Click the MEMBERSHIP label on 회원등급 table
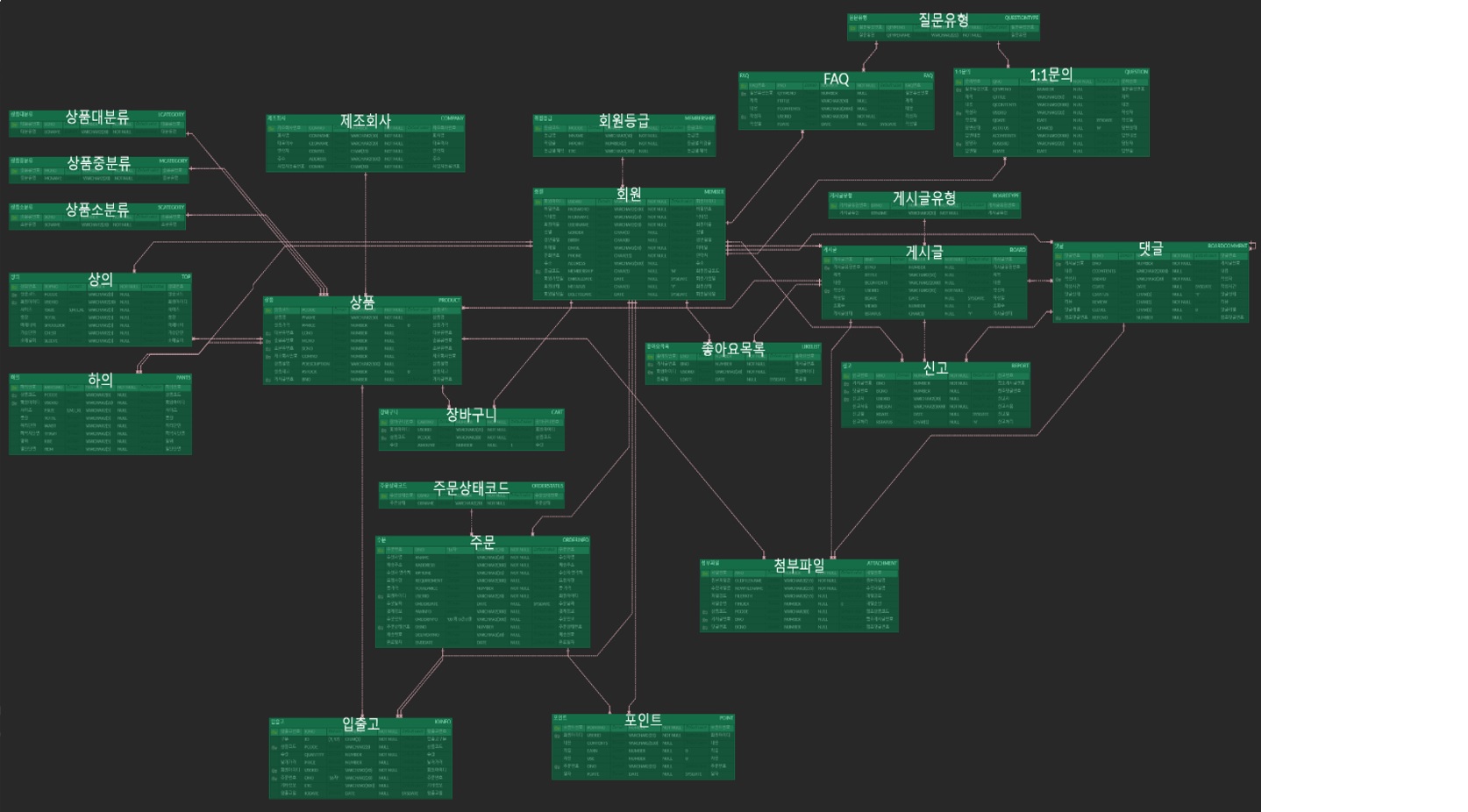The height and width of the screenshot is (812, 1468). 699,118
